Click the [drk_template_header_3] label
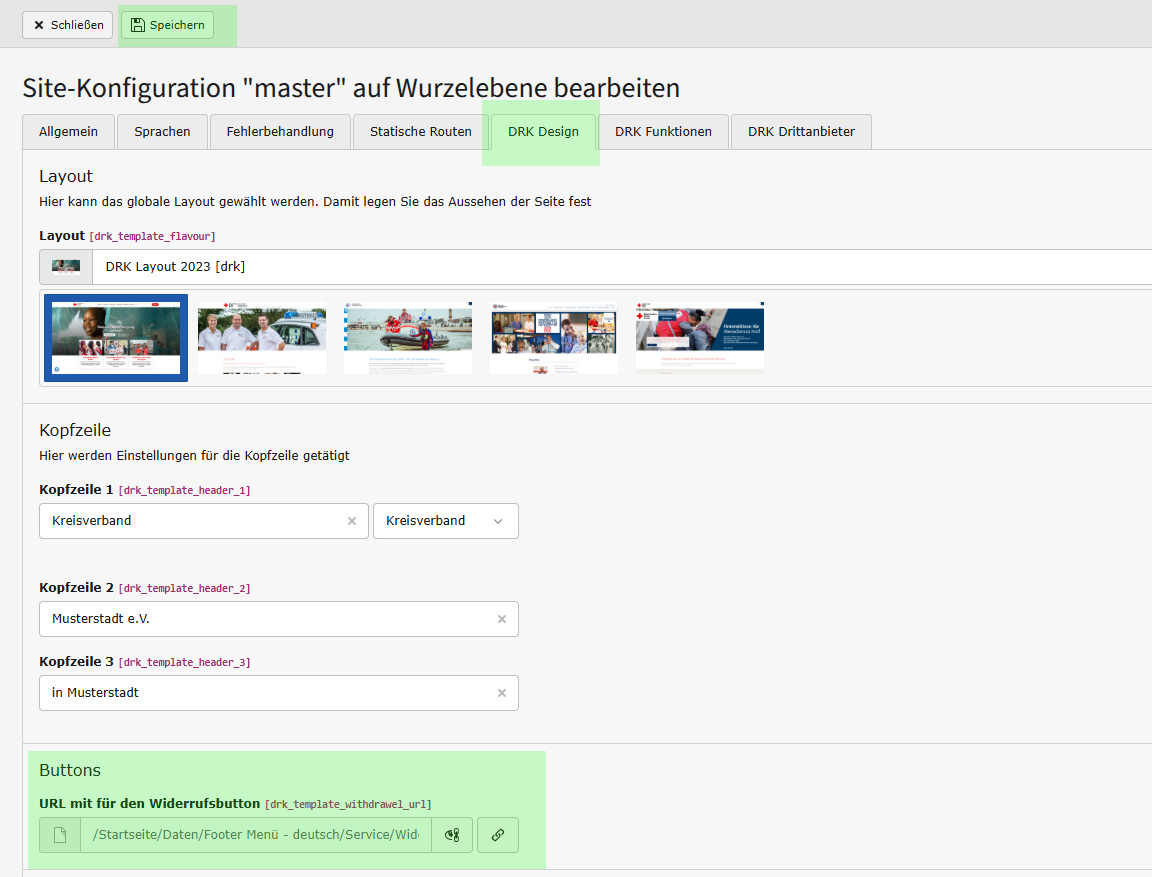The height and width of the screenshot is (877, 1152). click(184, 663)
